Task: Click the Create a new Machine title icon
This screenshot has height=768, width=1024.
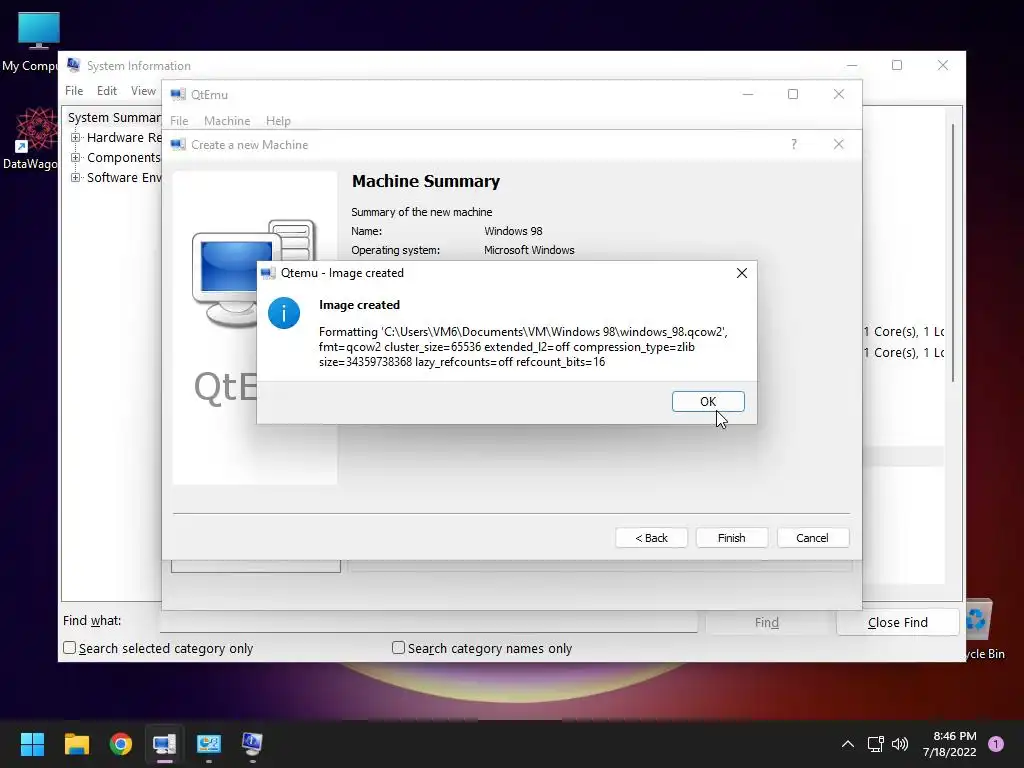Action: click(178, 144)
